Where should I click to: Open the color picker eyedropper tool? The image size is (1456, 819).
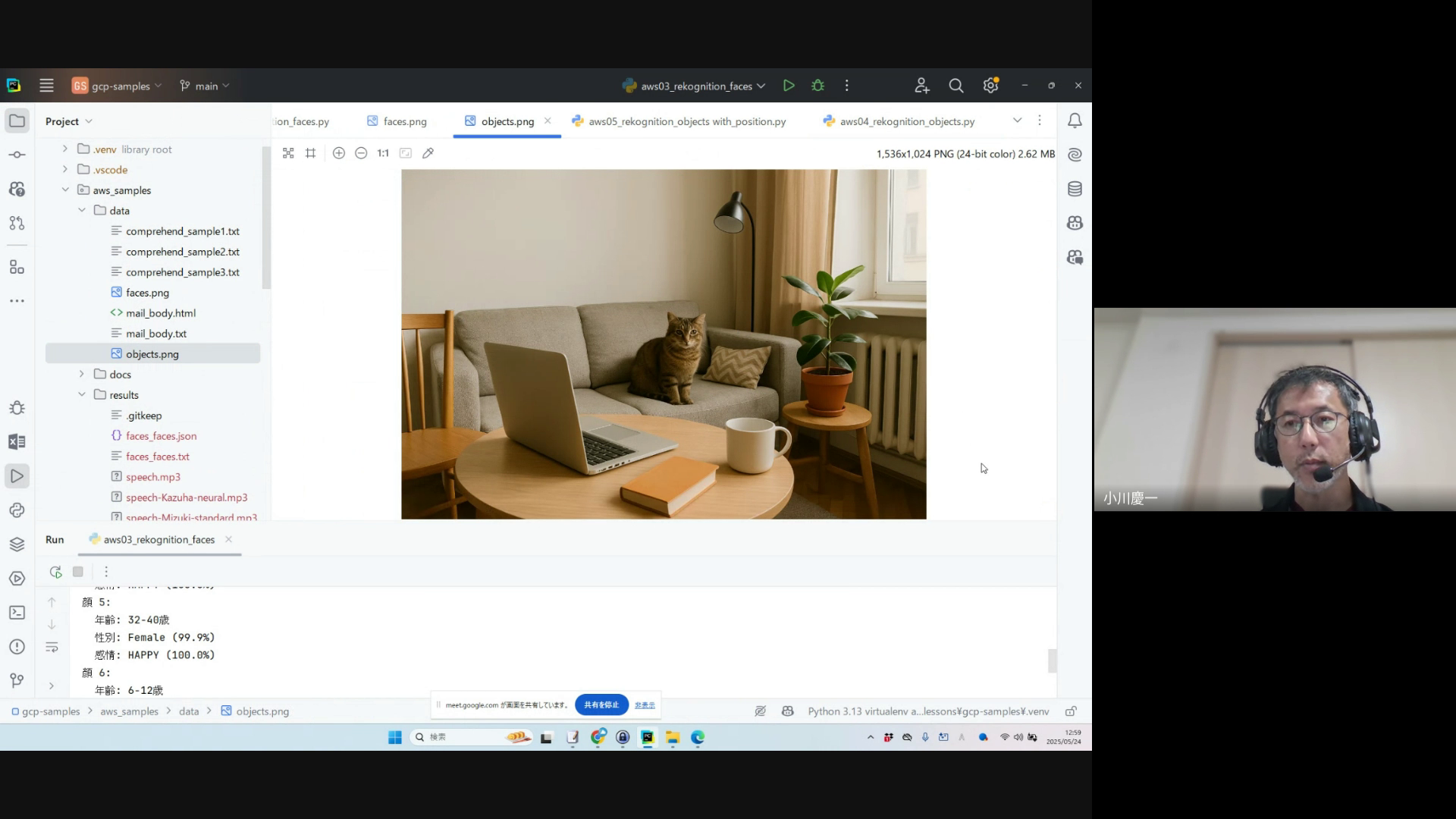coord(428,153)
